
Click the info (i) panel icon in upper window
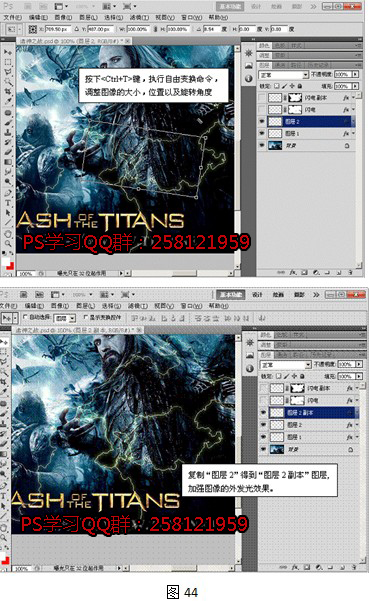248,79
